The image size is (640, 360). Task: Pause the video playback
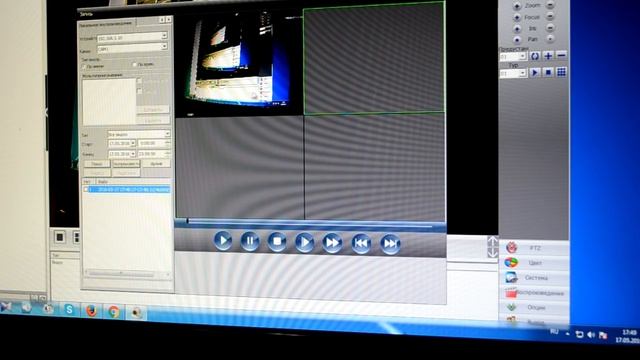pyautogui.click(x=250, y=241)
